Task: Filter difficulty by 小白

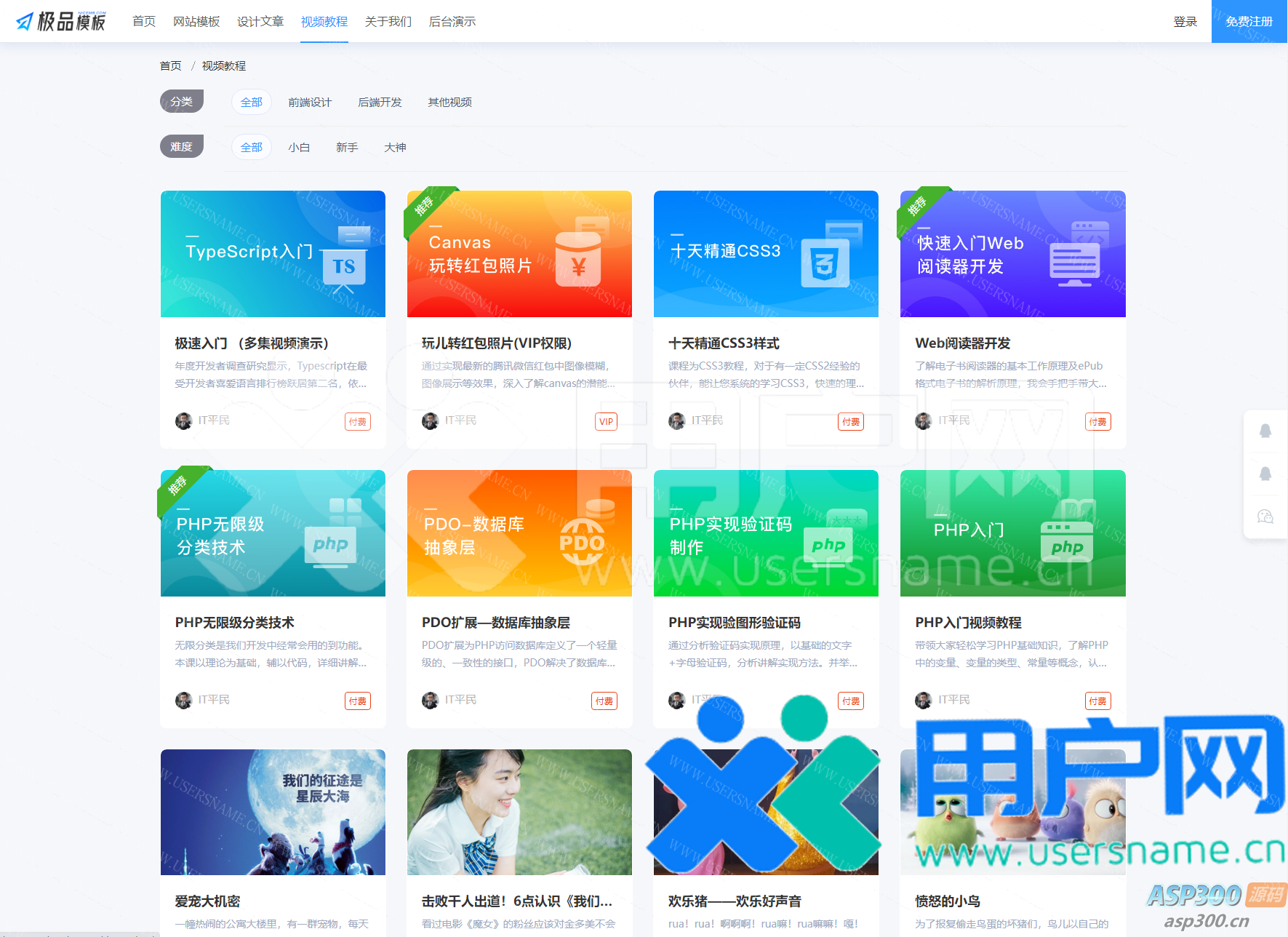Action: (x=298, y=147)
